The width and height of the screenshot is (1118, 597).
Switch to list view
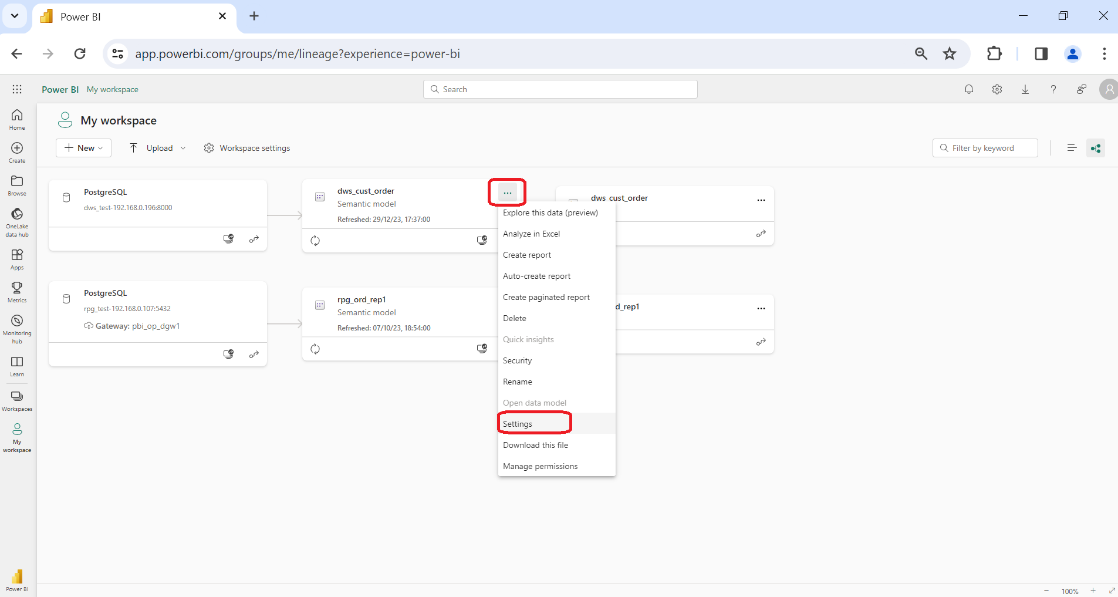click(x=1072, y=148)
